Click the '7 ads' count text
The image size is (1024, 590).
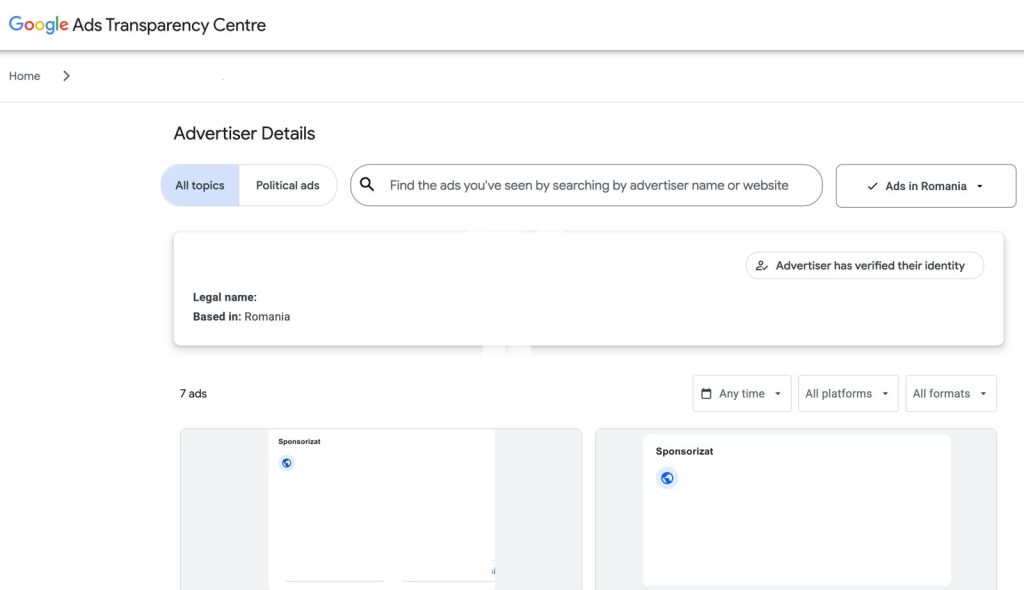pos(193,394)
